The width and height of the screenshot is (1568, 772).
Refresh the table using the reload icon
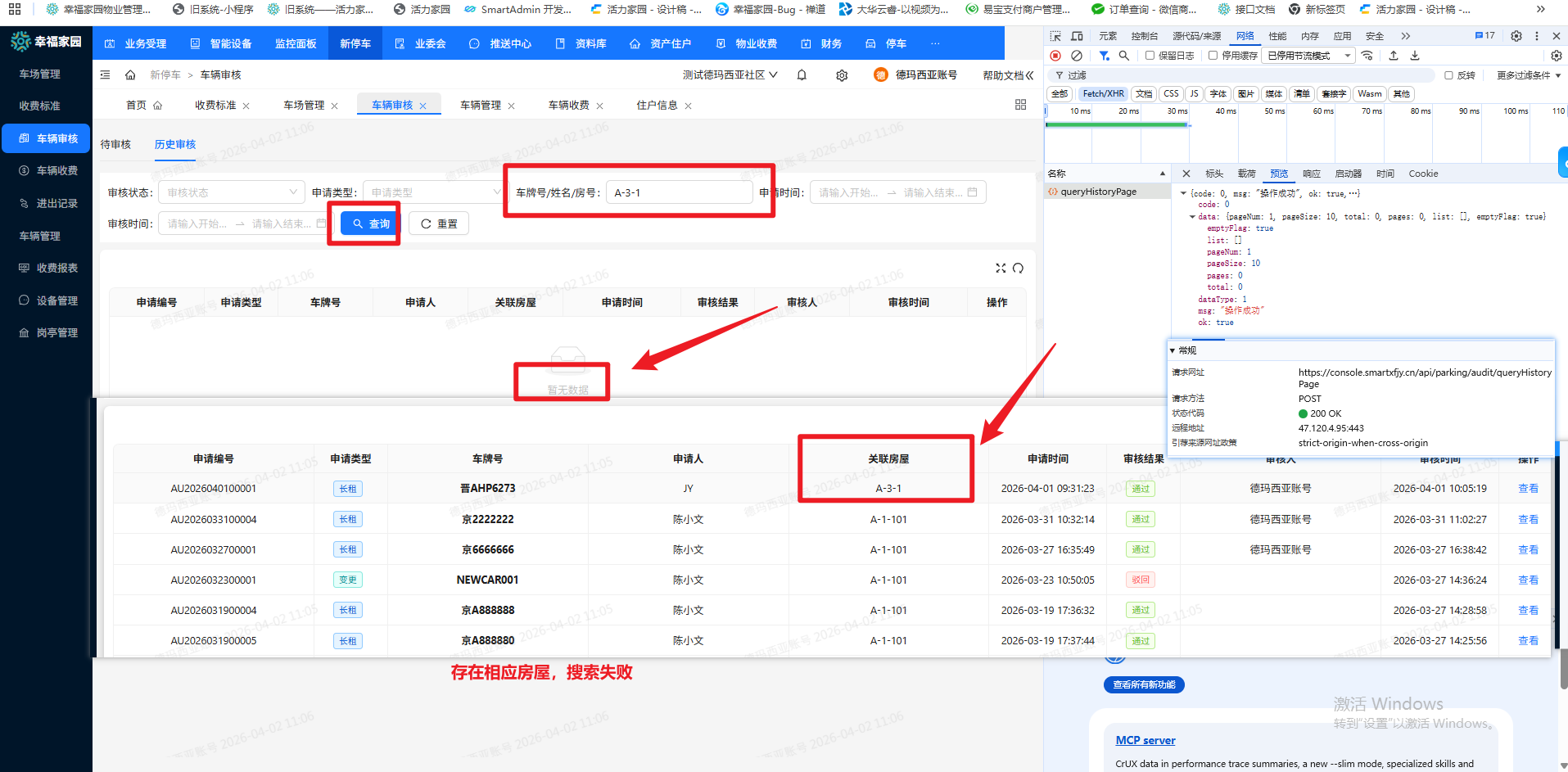[x=1018, y=269]
